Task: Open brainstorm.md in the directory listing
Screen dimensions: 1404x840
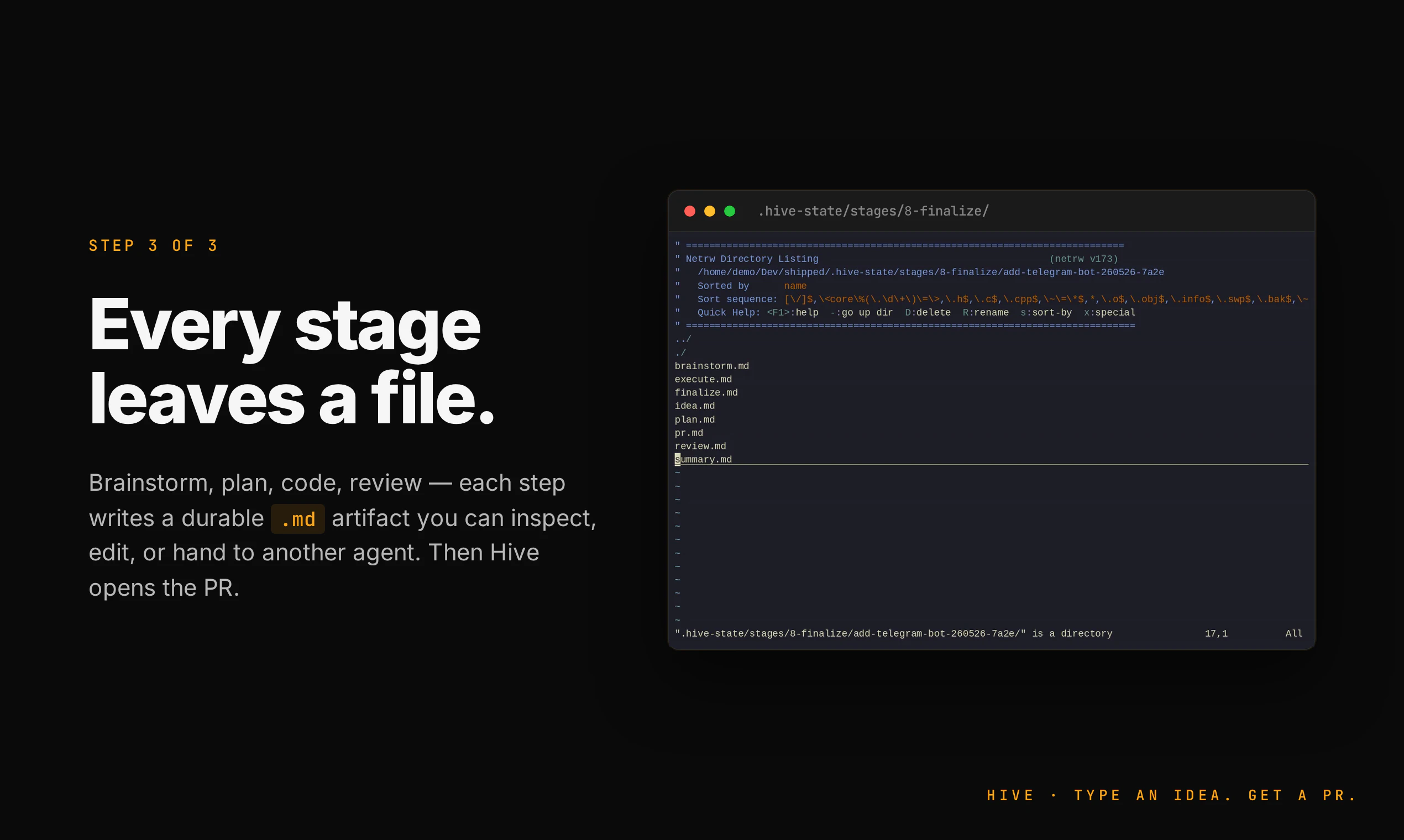Action: pos(711,366)
